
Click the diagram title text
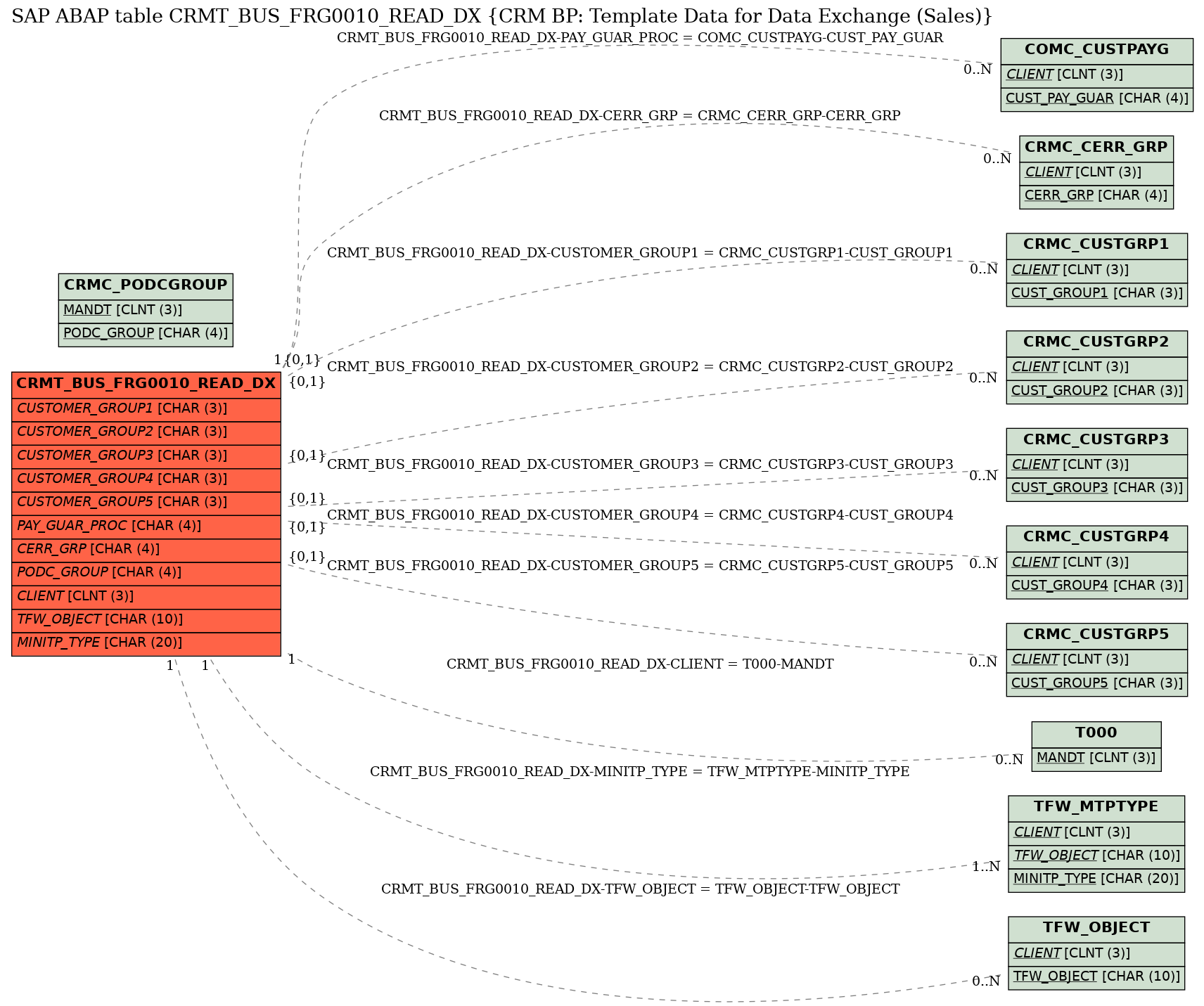pos(502,16)
